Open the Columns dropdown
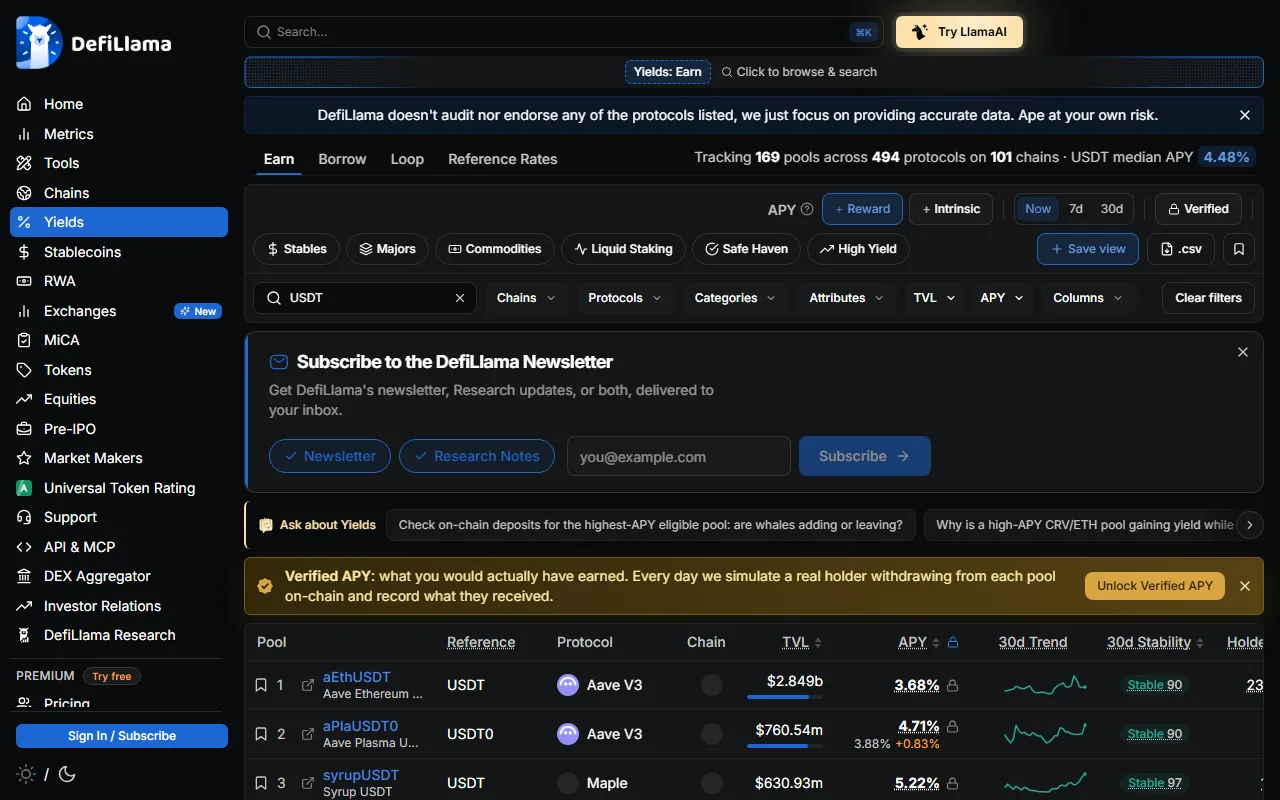 (1088, 298)
